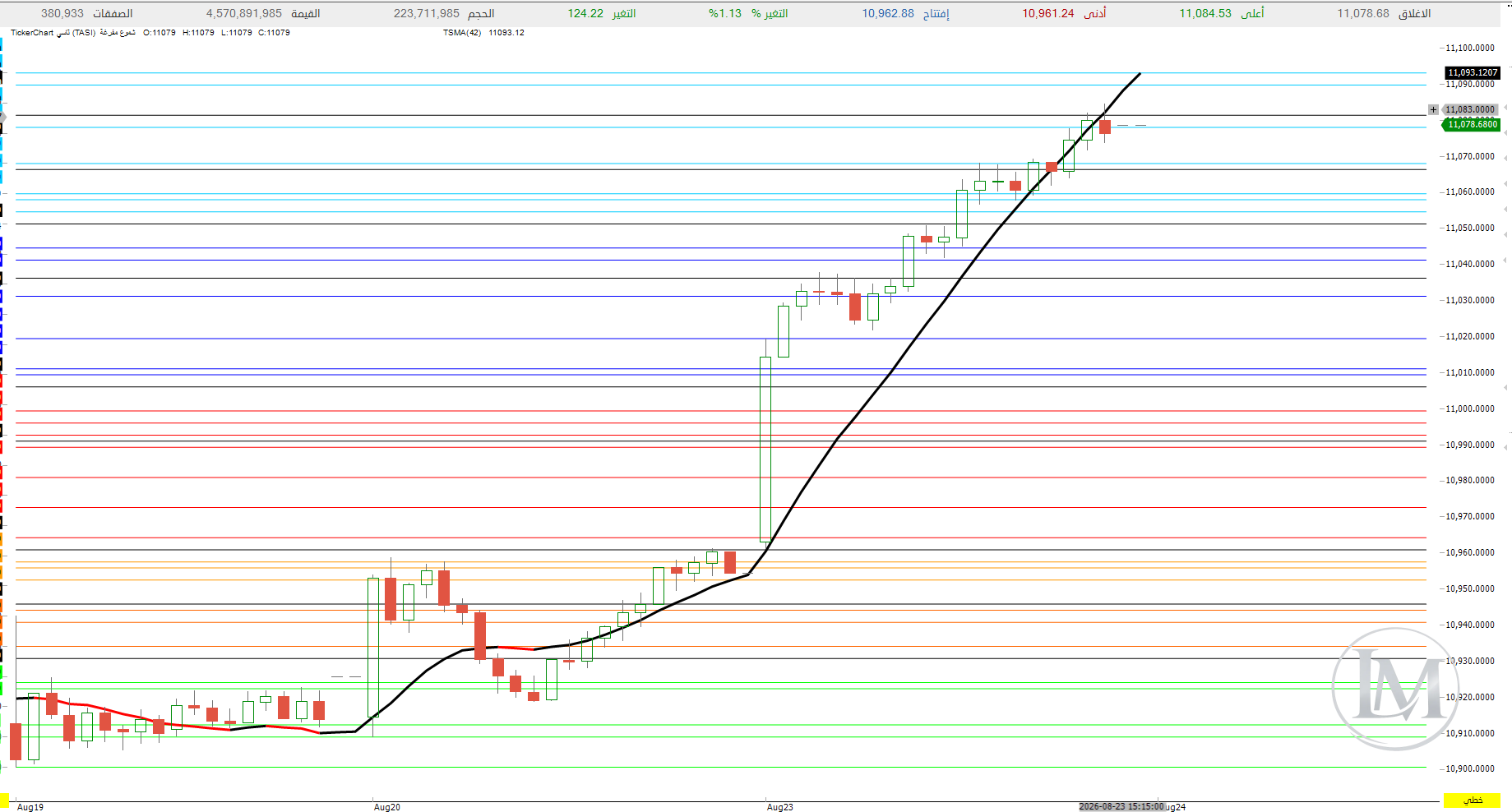This screenshot has height=812, width=1512.
Task: Click the open price 10,962.88
Action: [x=888, y=13]
